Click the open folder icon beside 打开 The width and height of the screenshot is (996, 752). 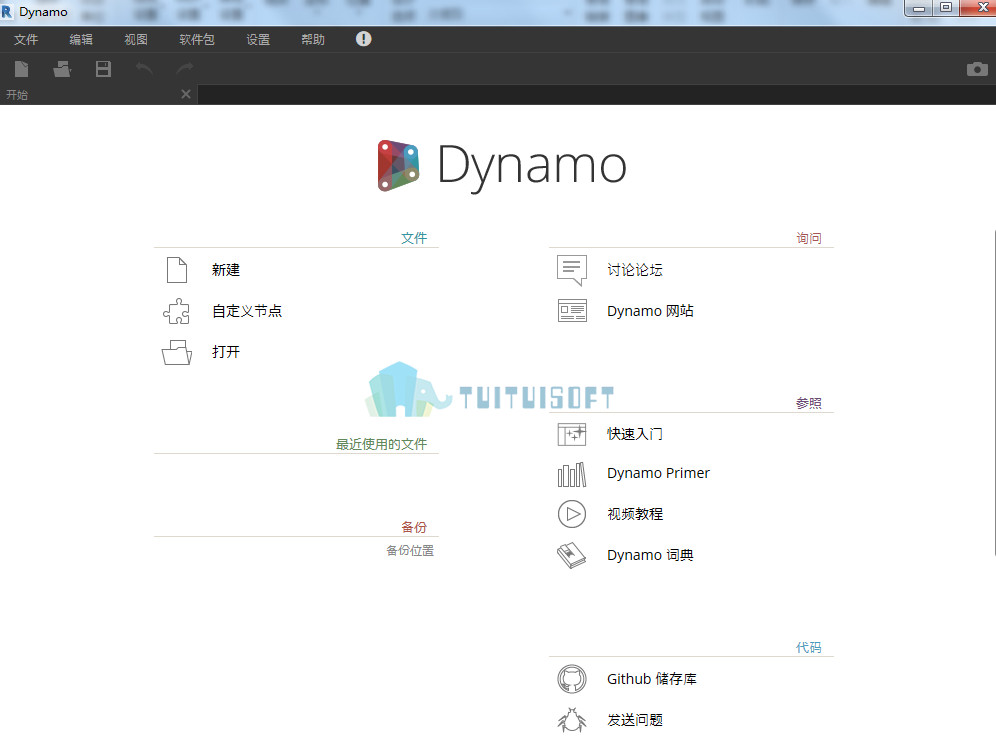tap(177, 352)
